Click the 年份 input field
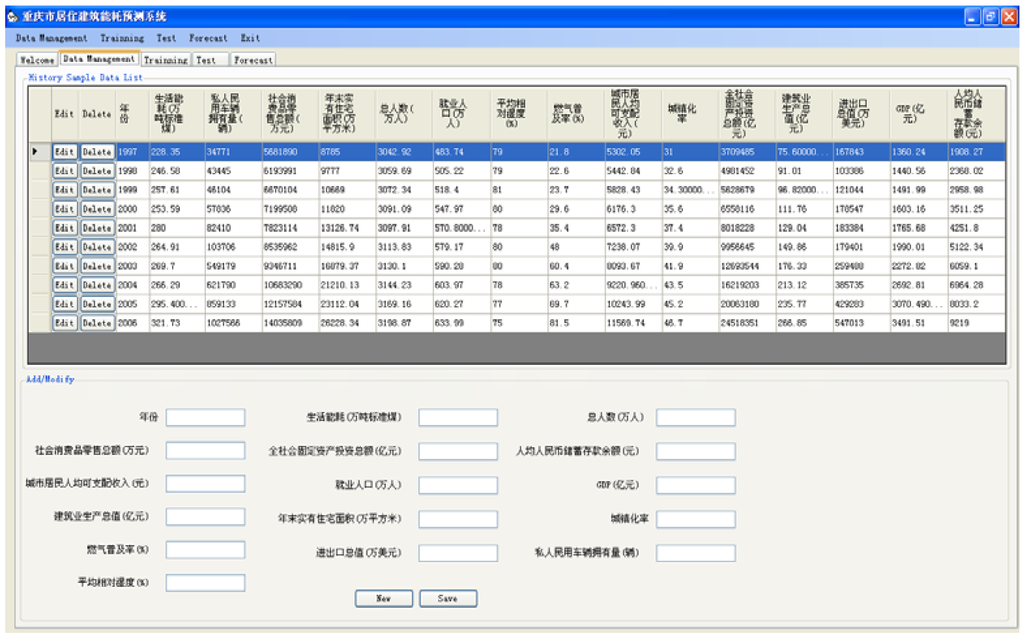The width and height of the screenshot is (1024, 641). coord(205,417)
